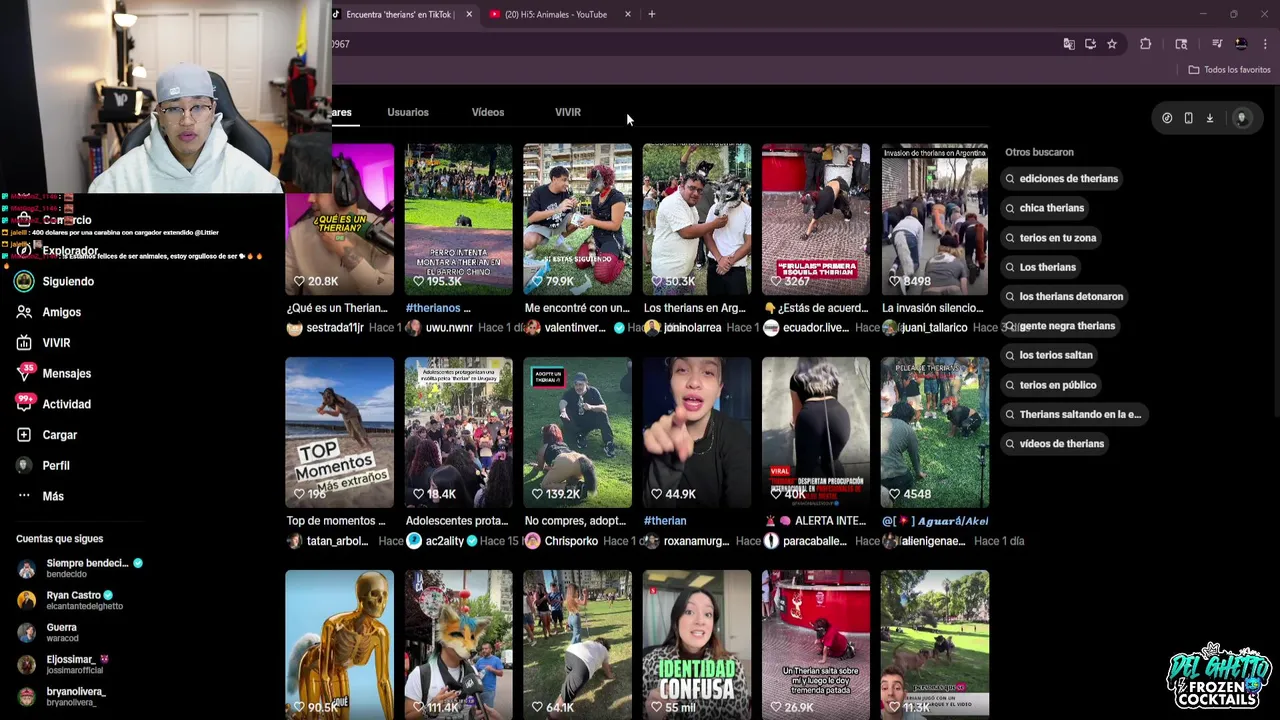Open the TikTok account avatar menu
1280x720 pixels.
pyautogui.click(x=1241, y=118)
